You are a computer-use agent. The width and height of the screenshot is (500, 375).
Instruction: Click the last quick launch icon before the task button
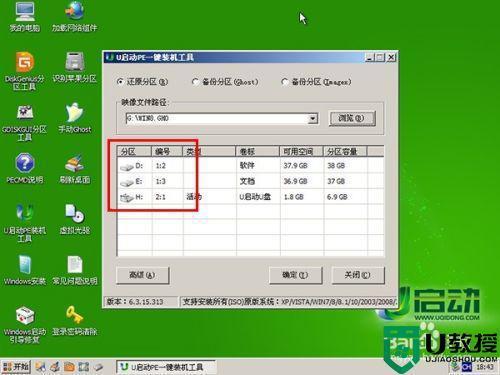pos(98,367)
